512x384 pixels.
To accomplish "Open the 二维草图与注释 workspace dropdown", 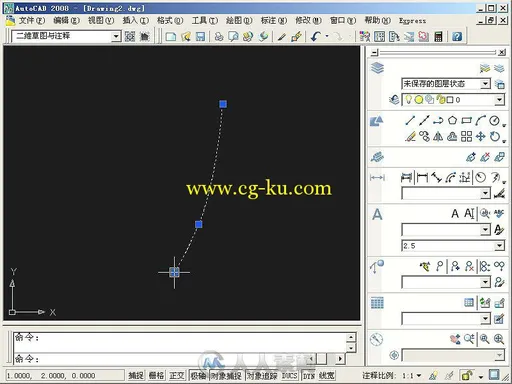I will tap(116, 36).
